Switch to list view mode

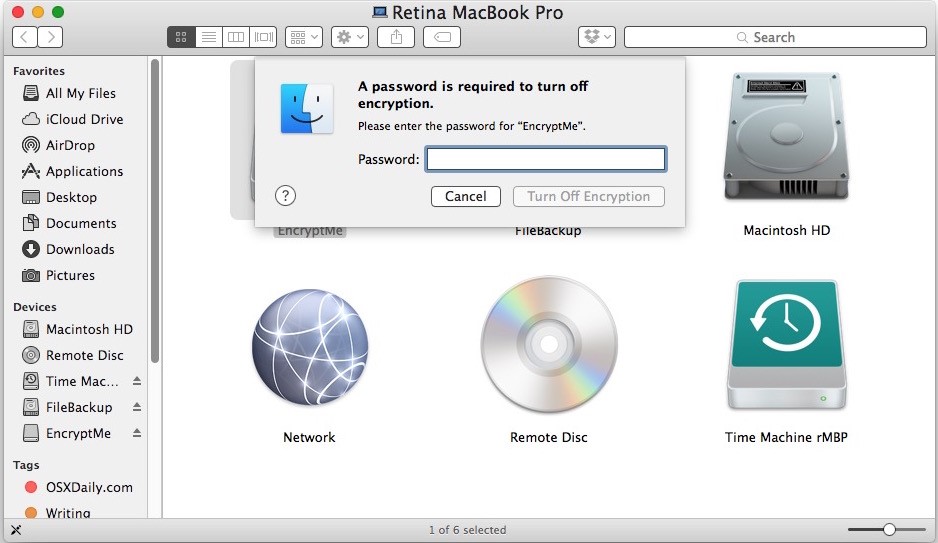click(209, 37)
